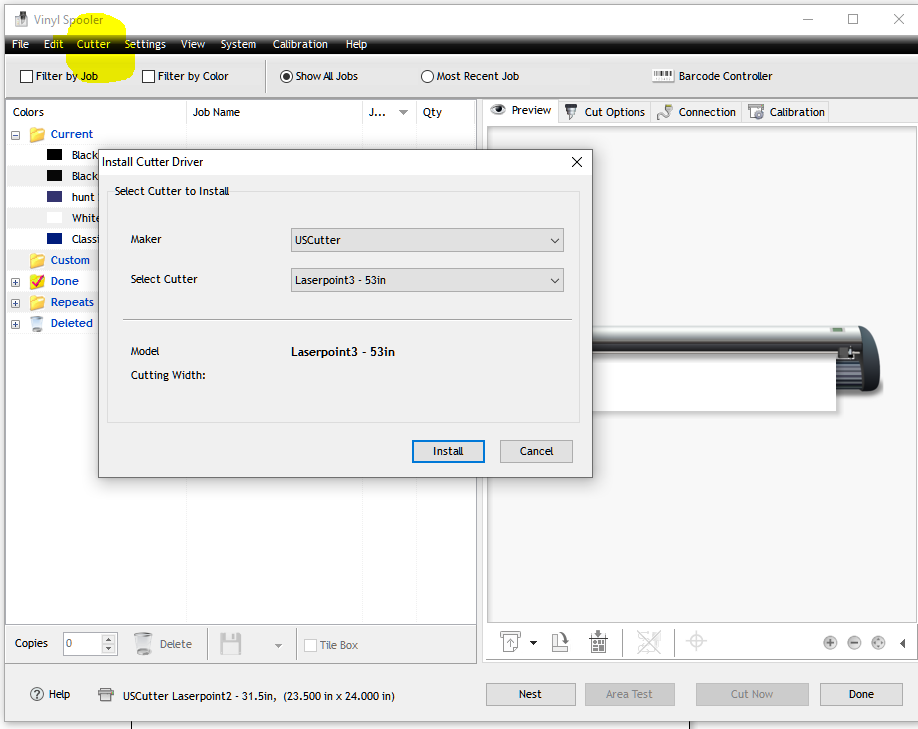Open the Select Cutter dropdown
The width and height of the screenshot is (918, 729).
(x=427, y=280)
